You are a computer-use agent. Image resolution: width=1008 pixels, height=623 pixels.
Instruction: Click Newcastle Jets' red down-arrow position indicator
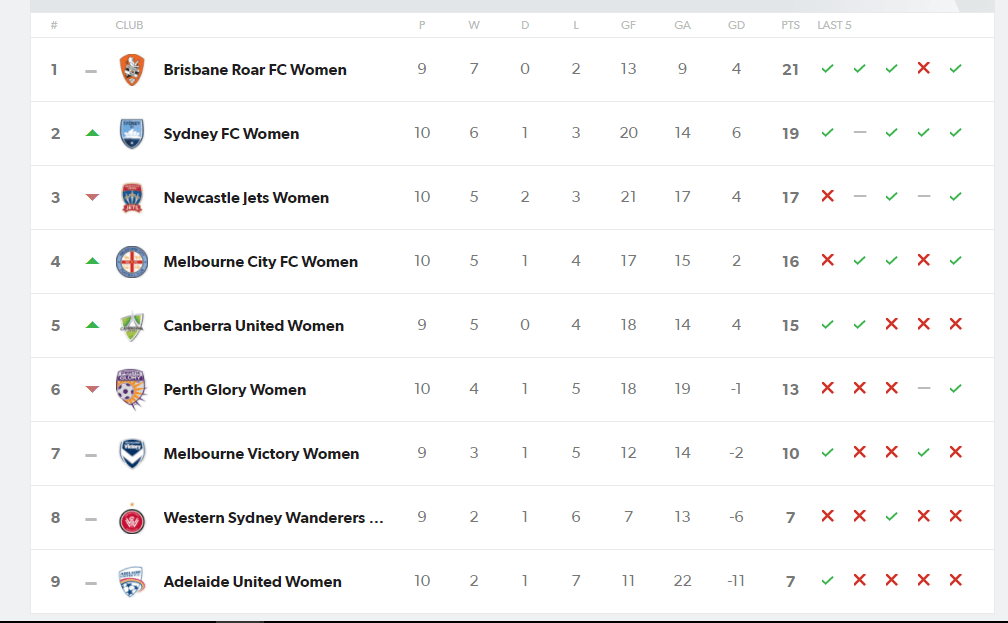(x=92, y=197)
